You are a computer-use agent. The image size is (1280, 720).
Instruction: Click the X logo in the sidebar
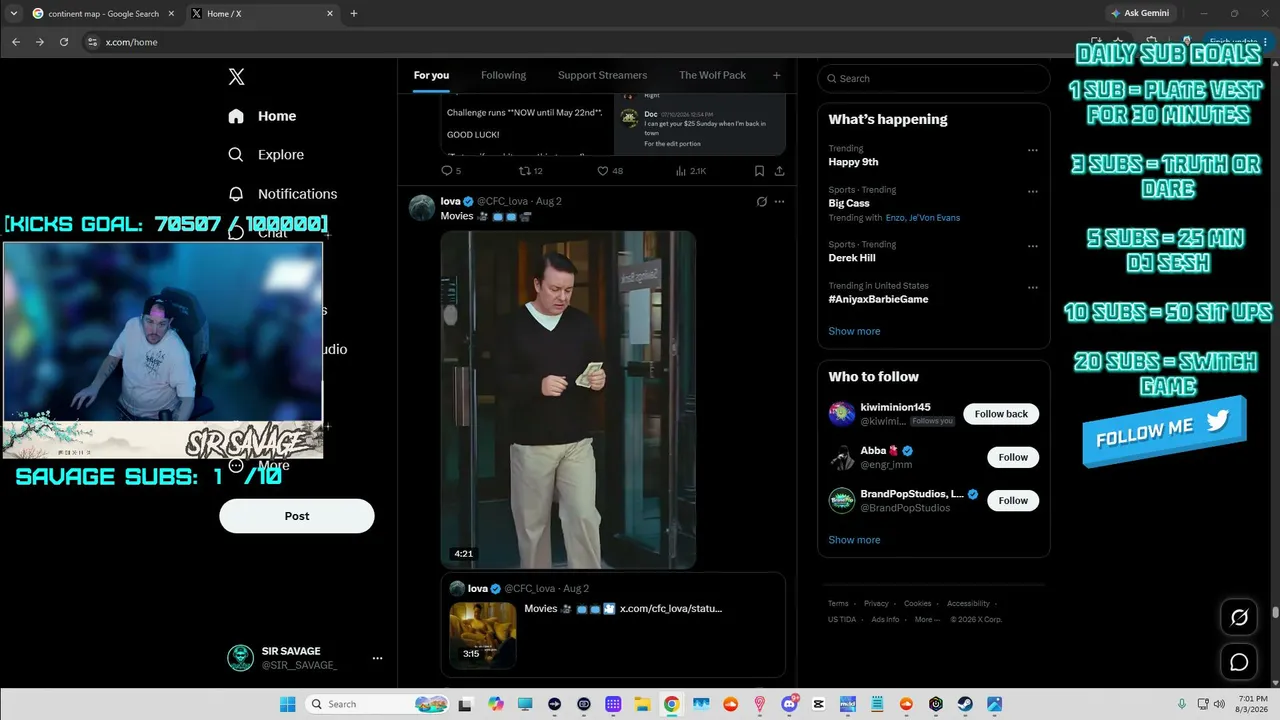click(x=236, y=77)
